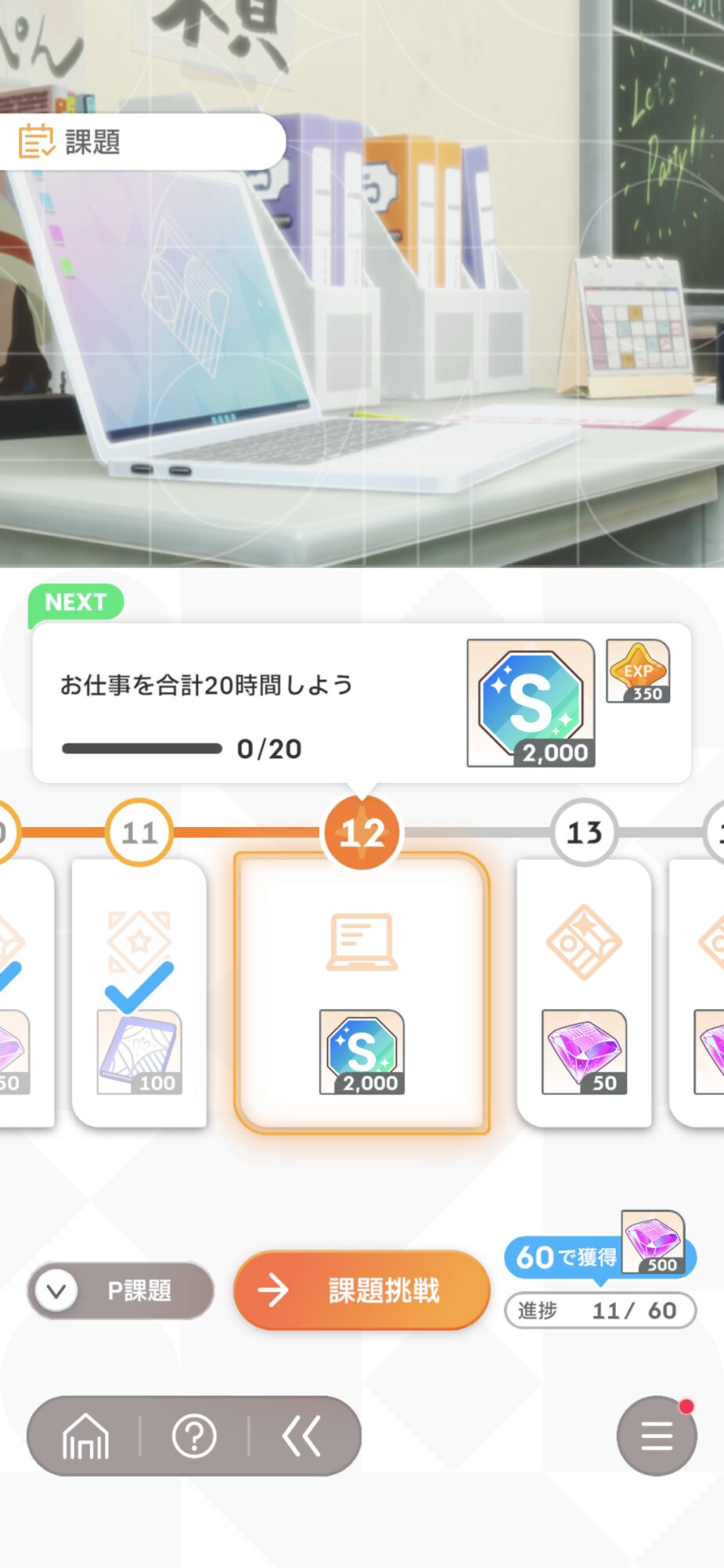Viewport: 724px width, 1568px height.
Task: Select the active milestone marker 12
Action: point(362,833)
